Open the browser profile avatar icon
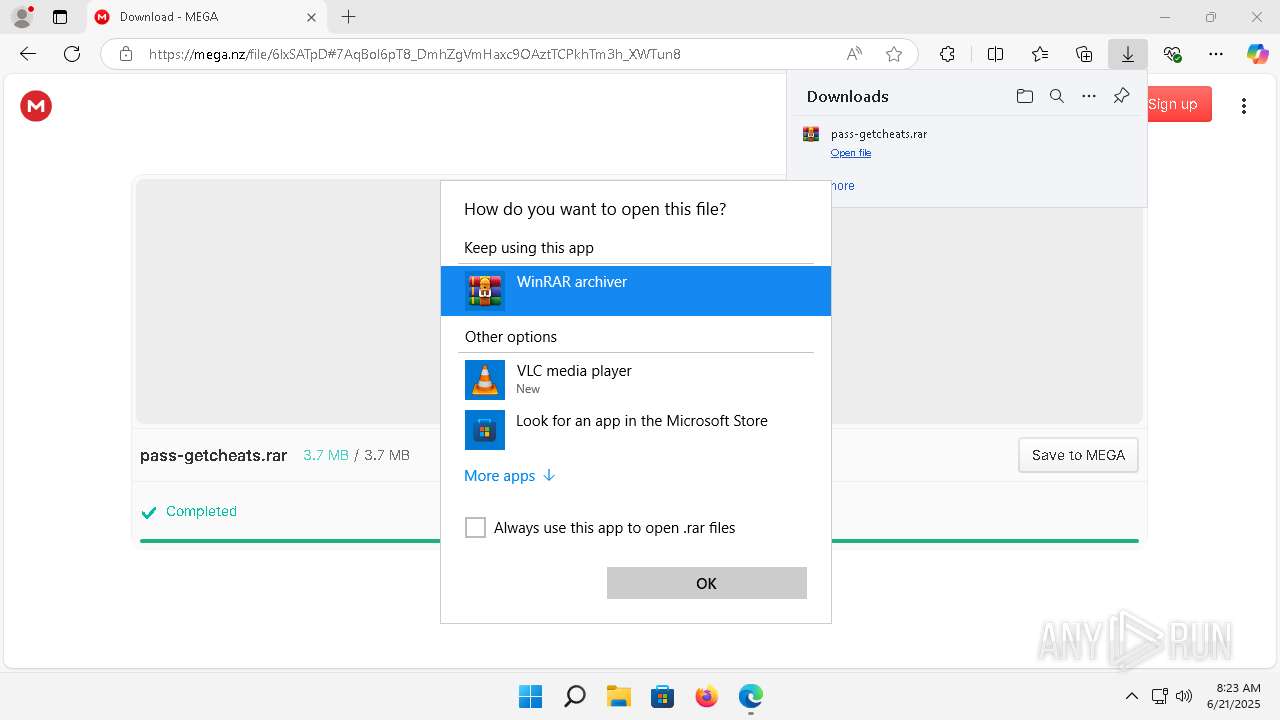 (x=22, y=17)
